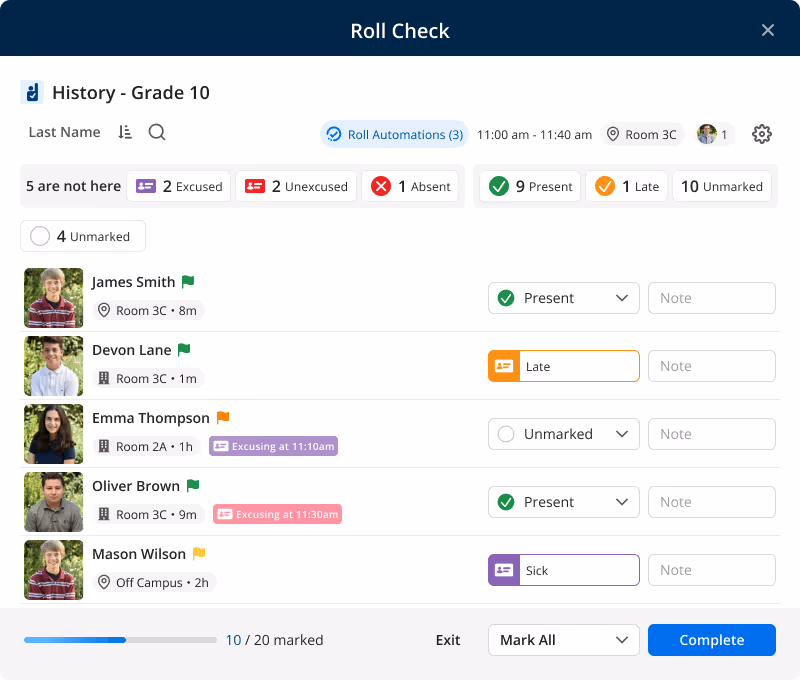Screen dimensions: 800x680
Task: Click Mason Wilson's yellow flag
Action: tap(199, 553)
